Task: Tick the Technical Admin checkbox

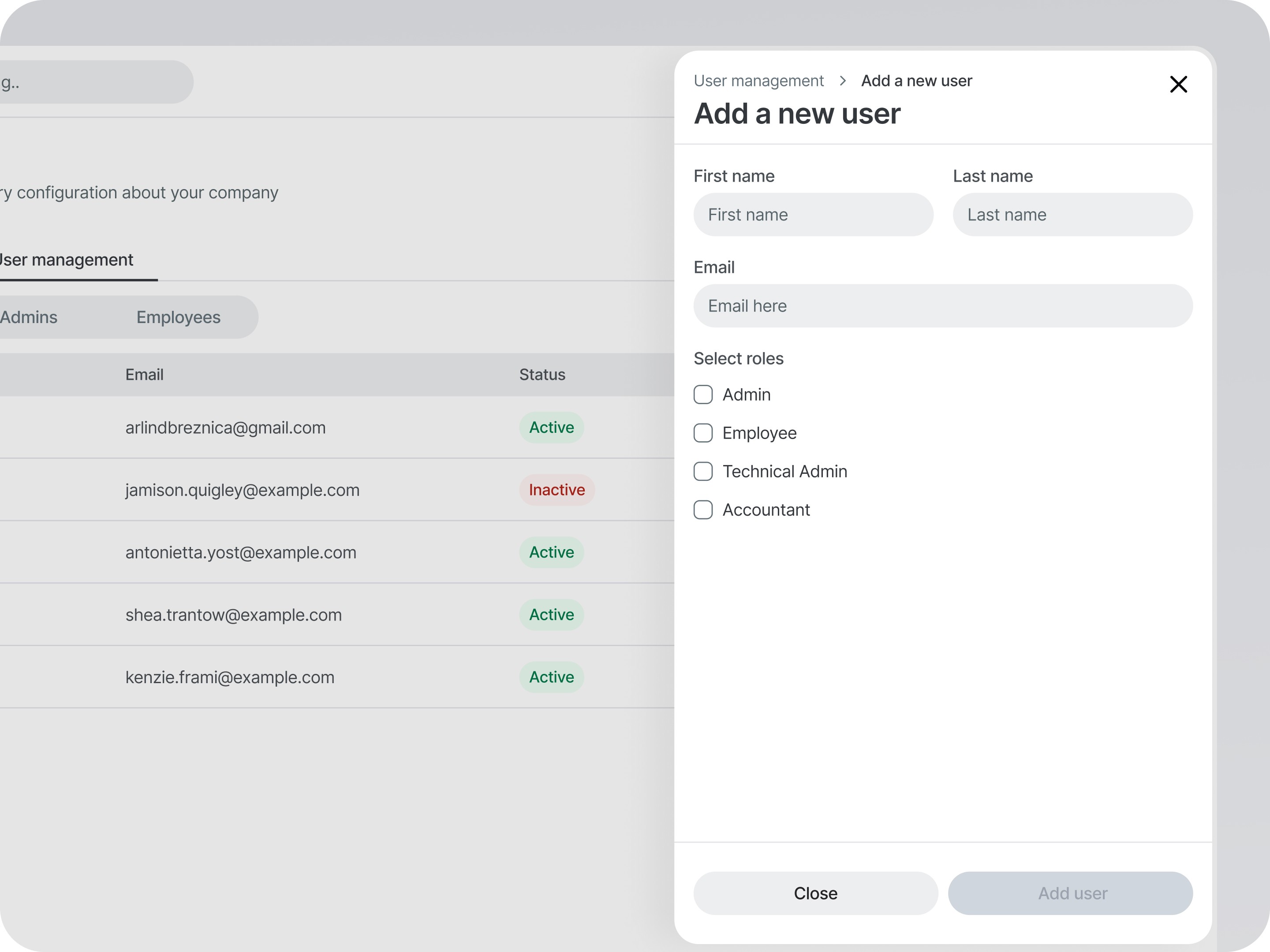Action: (703, 472)
